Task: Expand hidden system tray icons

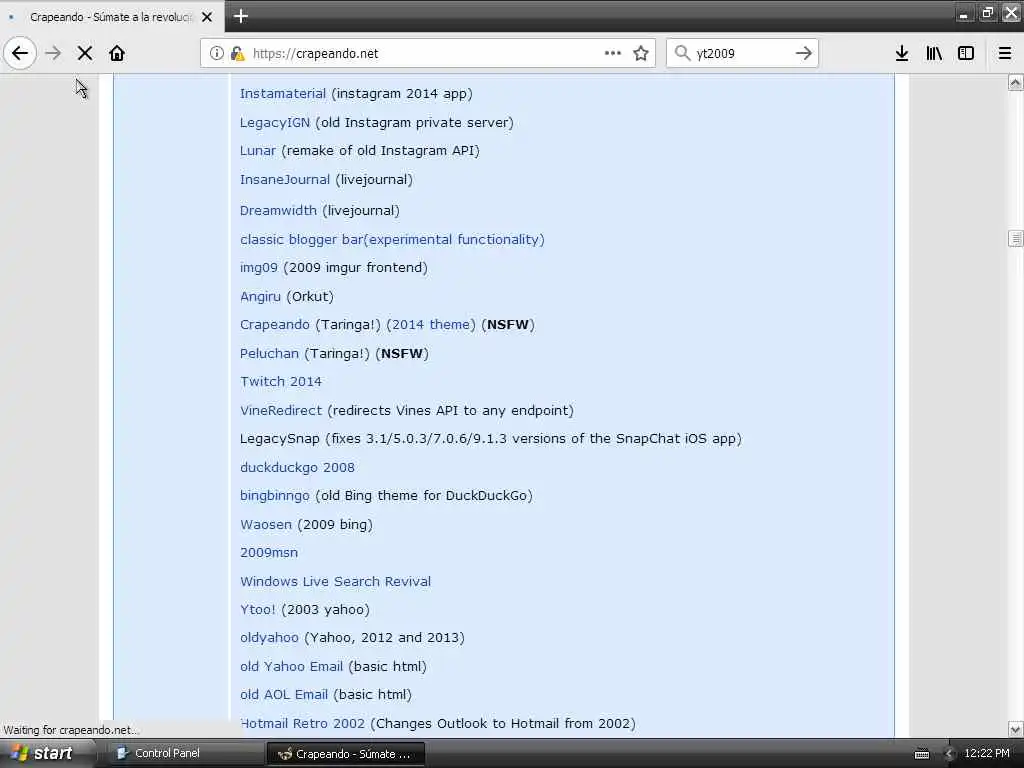Action: pos(949,754)
